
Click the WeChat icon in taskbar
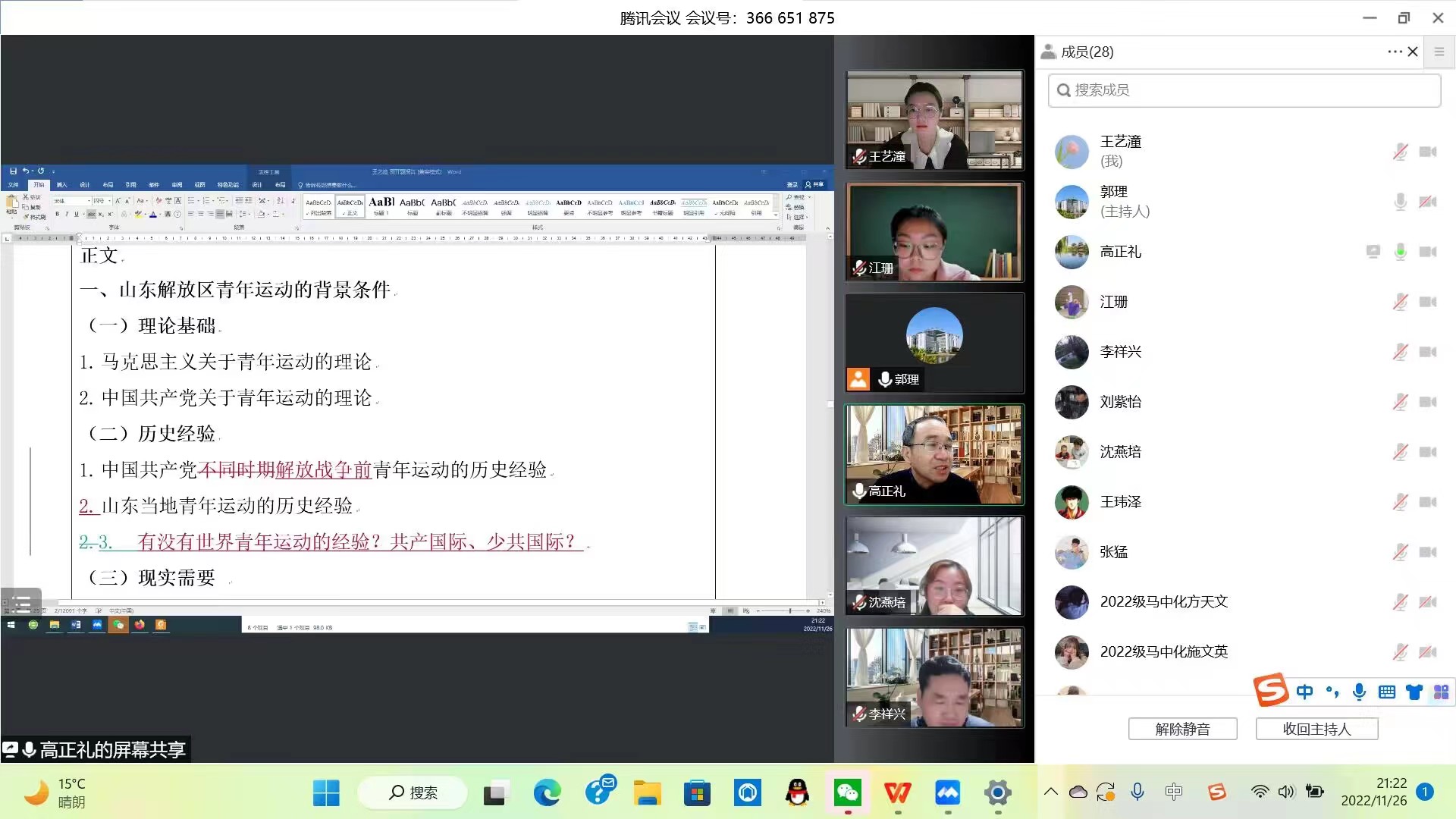[847, 793]
